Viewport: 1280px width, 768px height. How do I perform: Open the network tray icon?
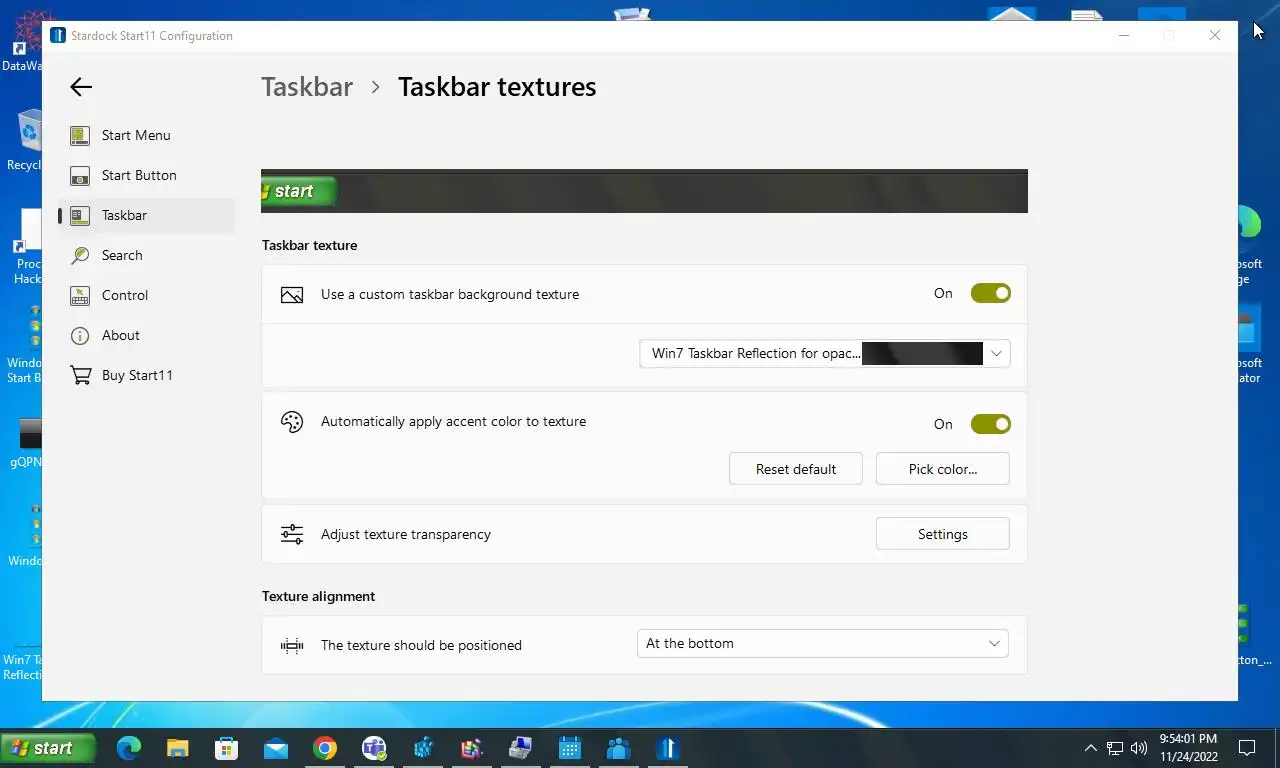(x=1115, y=748)
